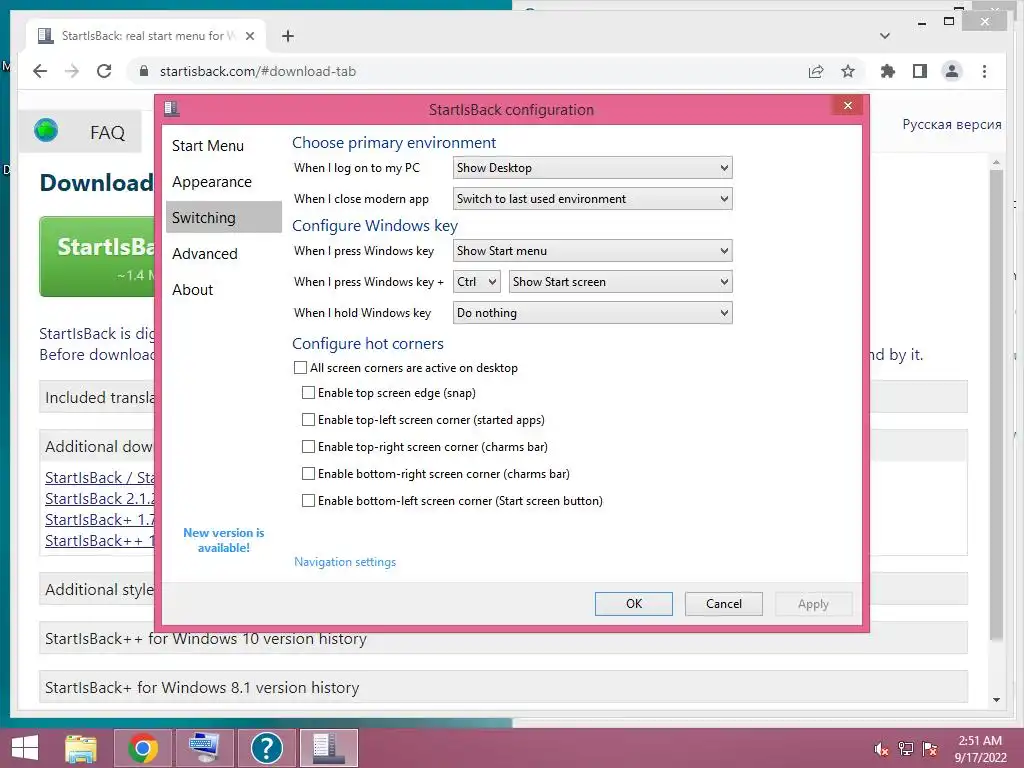The width and height of the screenshot is (1024, 768).
Task: Open Chrome profile avatar
Action: tap(952, 71)
